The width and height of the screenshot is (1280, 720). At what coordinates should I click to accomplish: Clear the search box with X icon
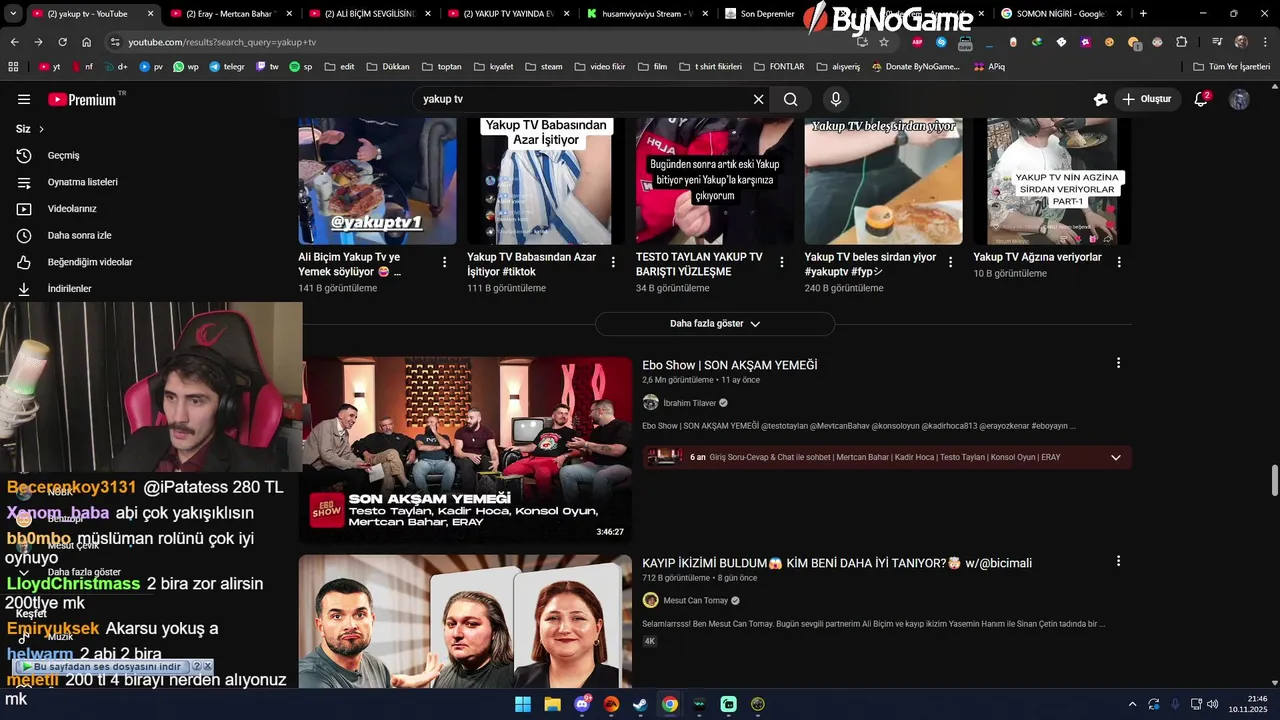point(758,99)
